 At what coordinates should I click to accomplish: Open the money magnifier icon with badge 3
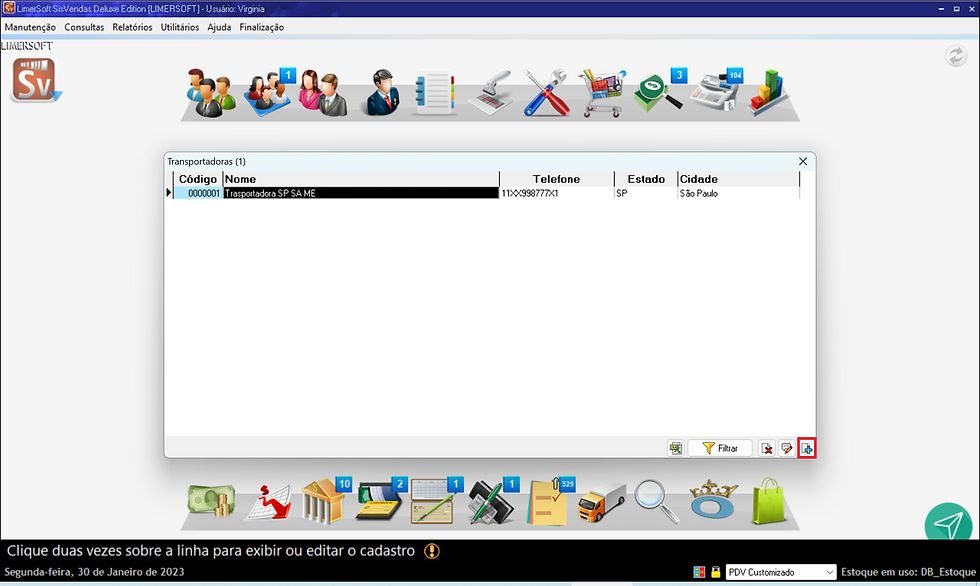click(x=658, y=91)
